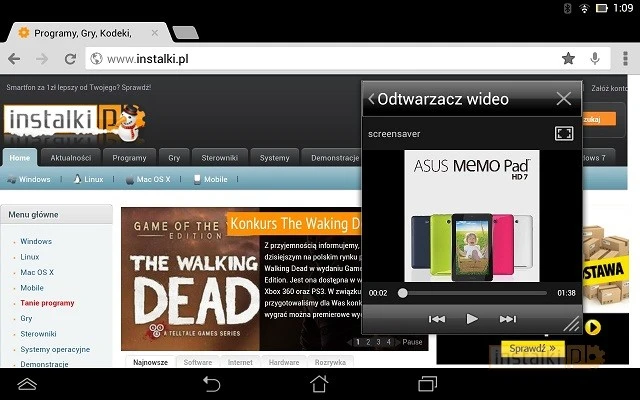Click the yellow Sprawdź button
The image size is (640, 400).
[x=532, y=349]
